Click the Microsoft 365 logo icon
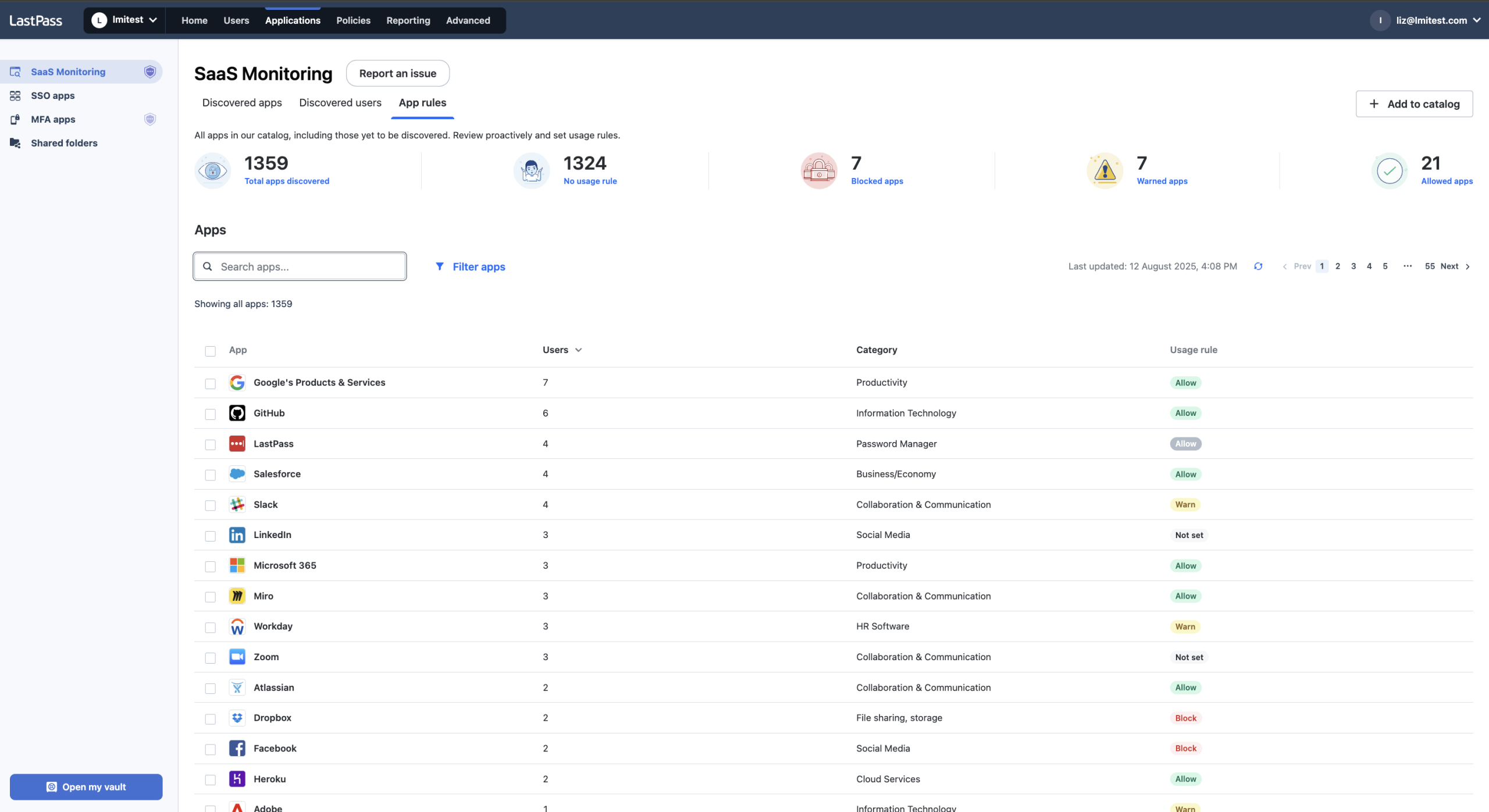This screenshot has height=812, width=1489. click(237, 565)
